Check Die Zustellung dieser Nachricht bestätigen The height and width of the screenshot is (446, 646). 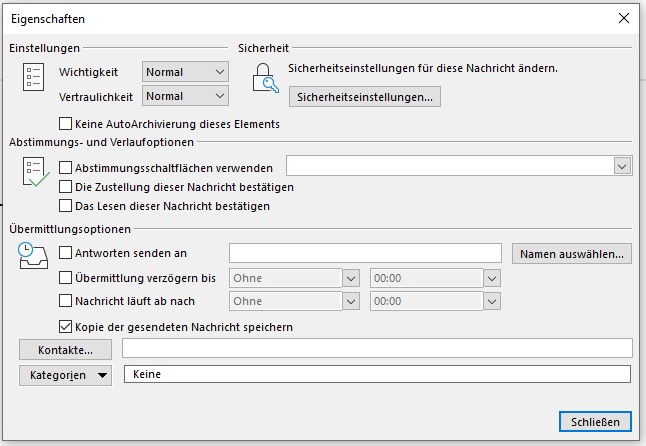pos(66,187)
